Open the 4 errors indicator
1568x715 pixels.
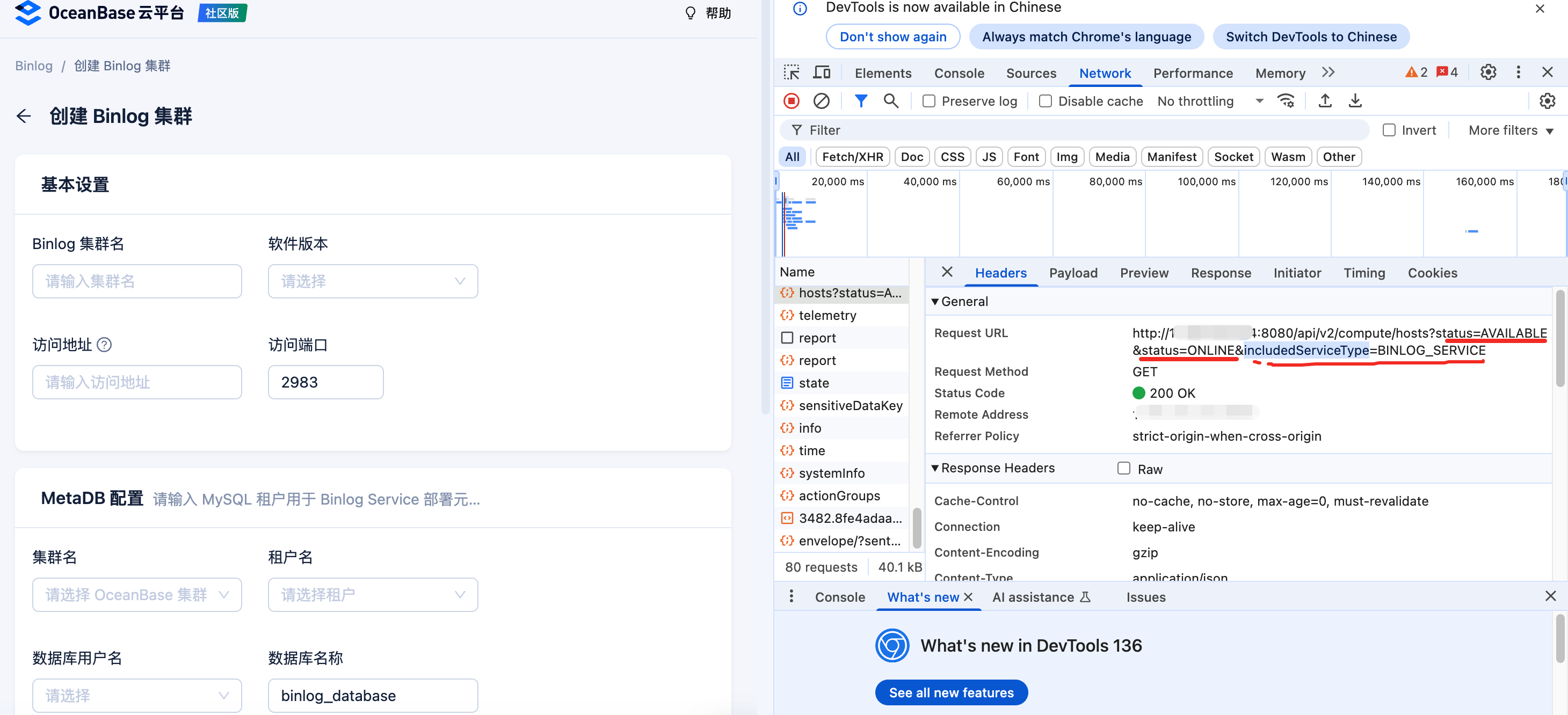pos(1447,72)
